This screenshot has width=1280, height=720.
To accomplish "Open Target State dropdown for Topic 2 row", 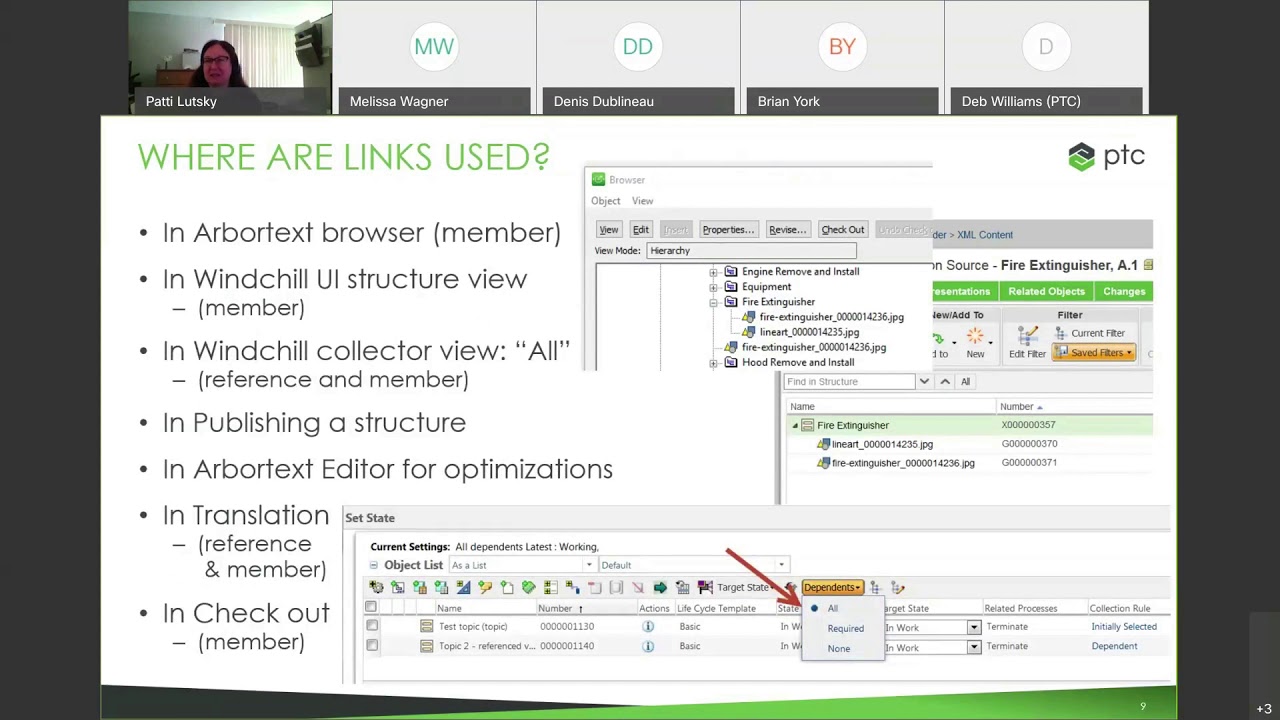I will (x=973, y=648).
